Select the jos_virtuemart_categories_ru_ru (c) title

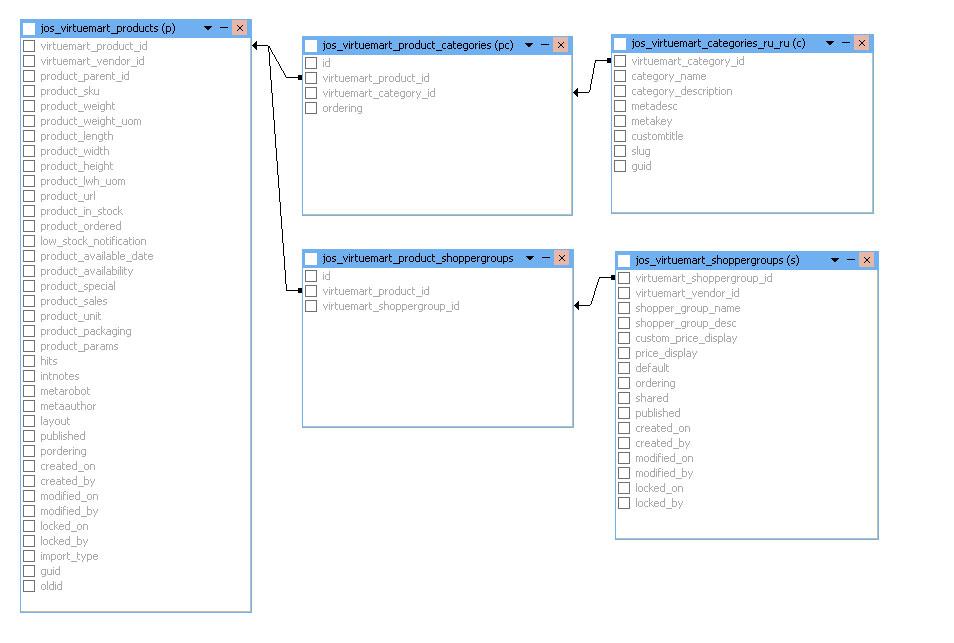(x=719, y=43)
